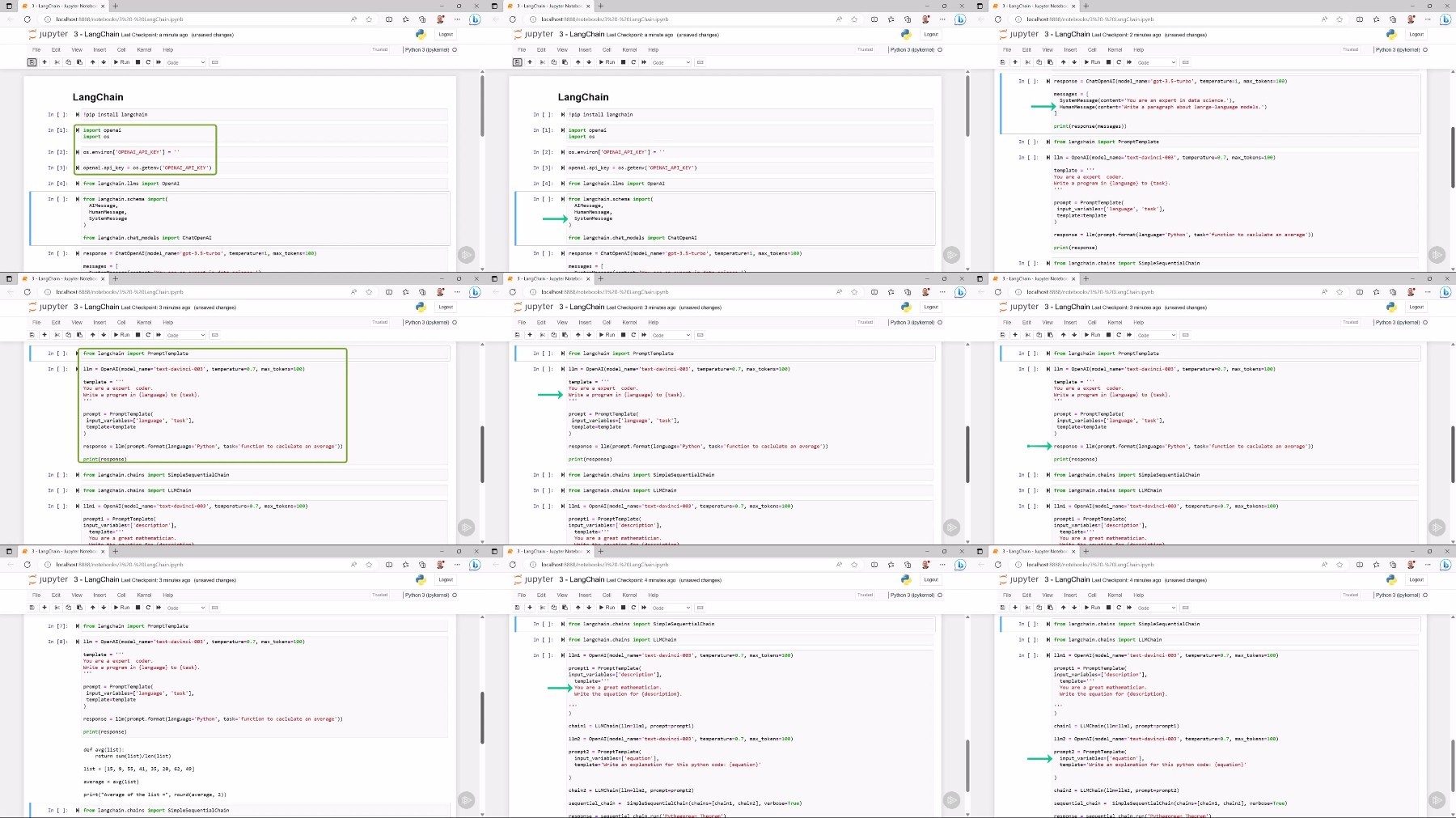
Task: Open the Code cell-type dropdown in the middle-left window
Action: click(186, 335)
